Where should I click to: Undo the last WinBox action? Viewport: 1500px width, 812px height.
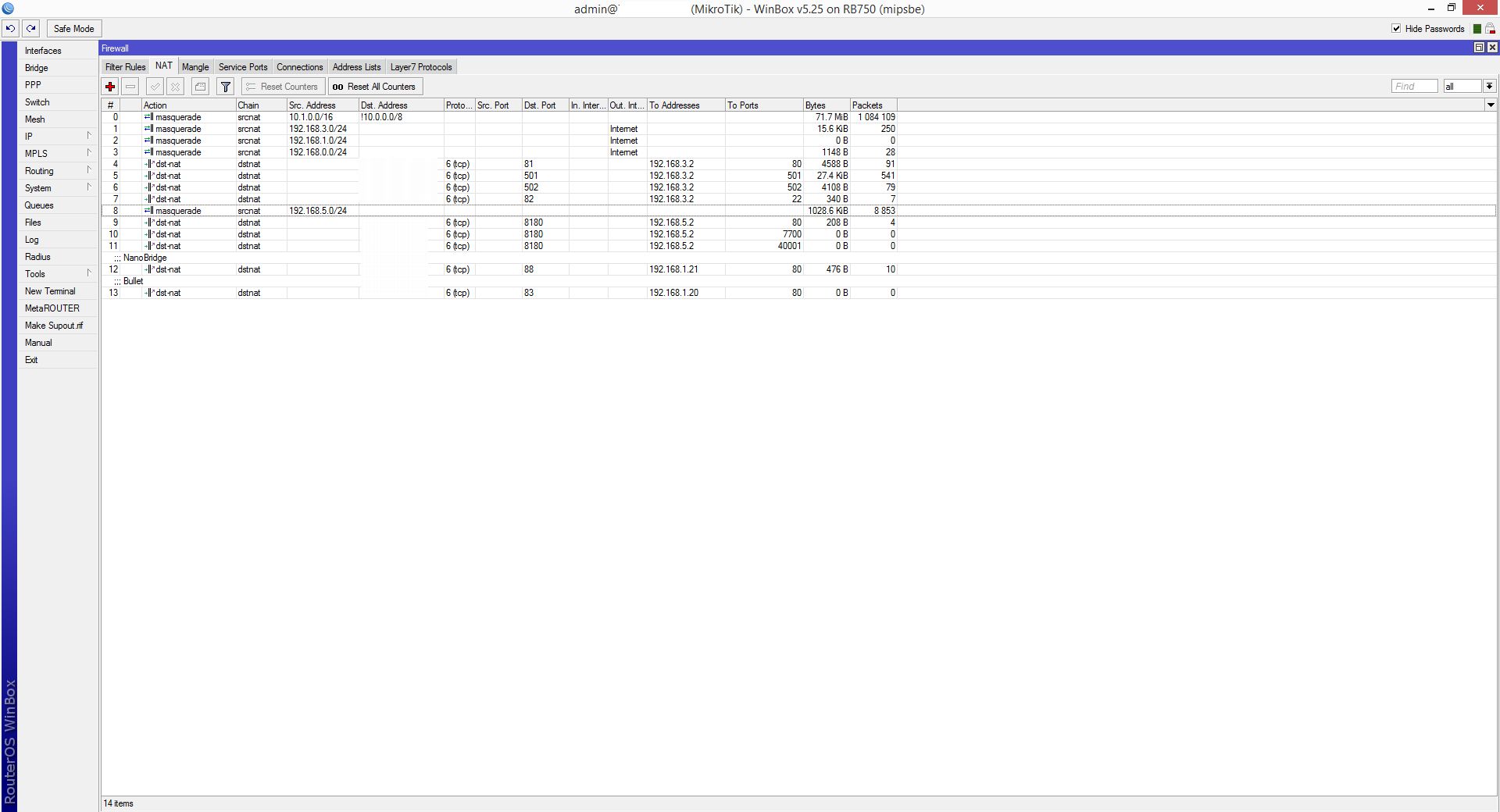(x=10, y=29)
